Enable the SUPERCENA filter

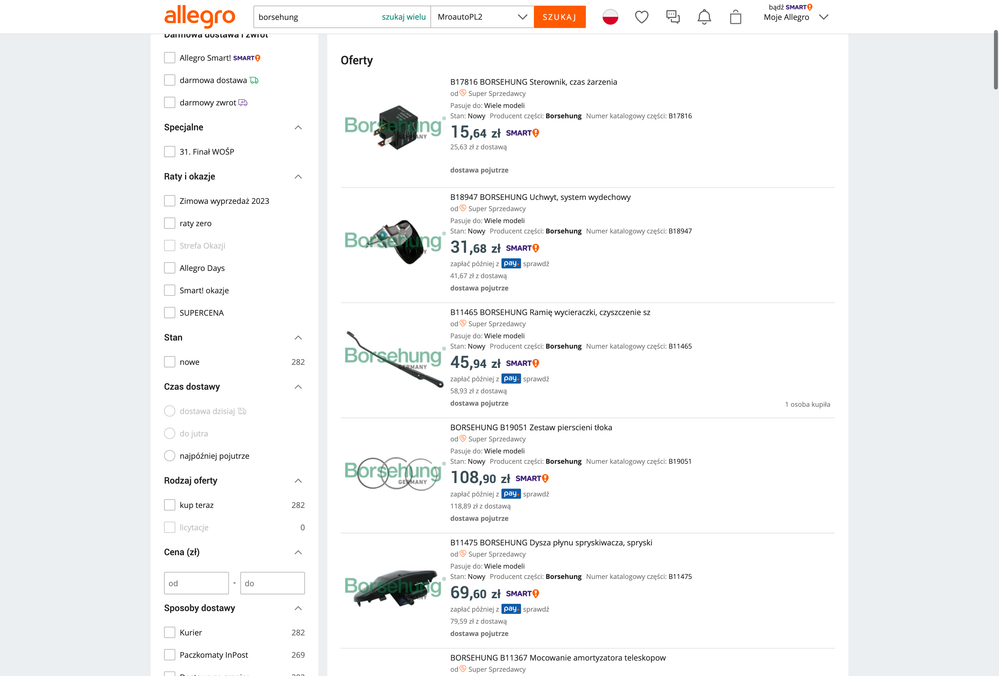[x=169, y=313]
